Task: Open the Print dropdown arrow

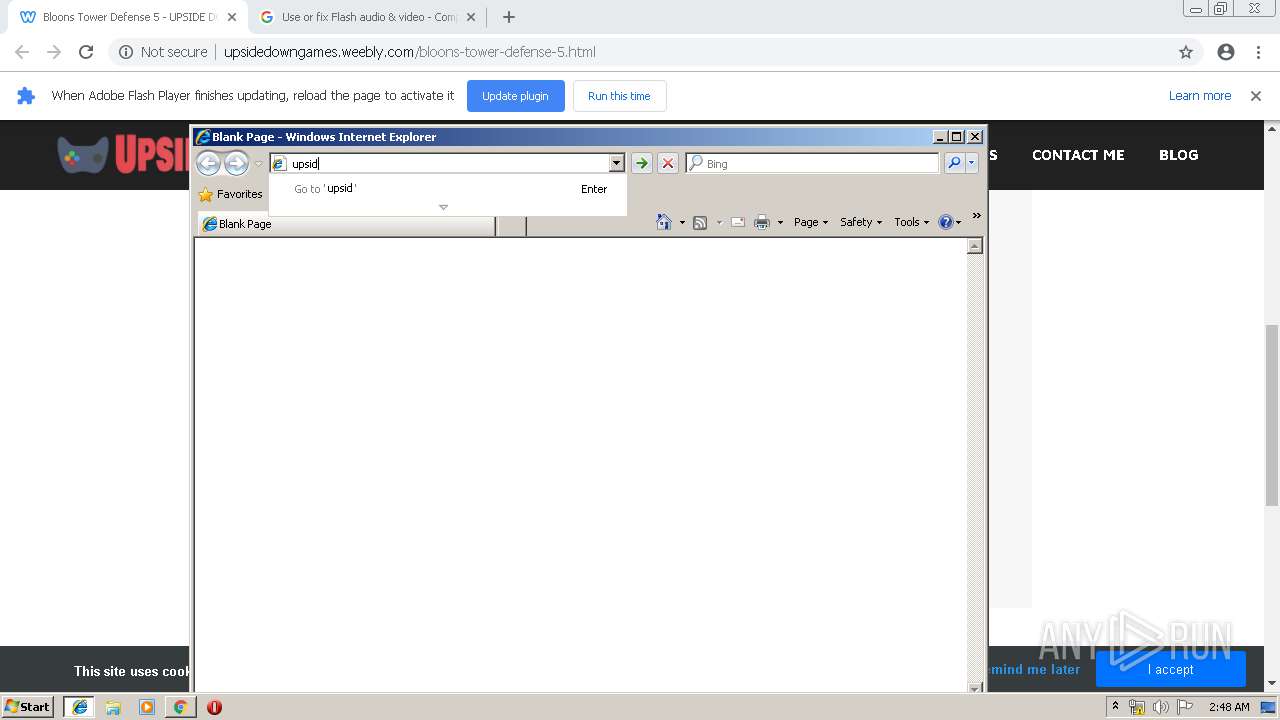Action: click(780, 222)
